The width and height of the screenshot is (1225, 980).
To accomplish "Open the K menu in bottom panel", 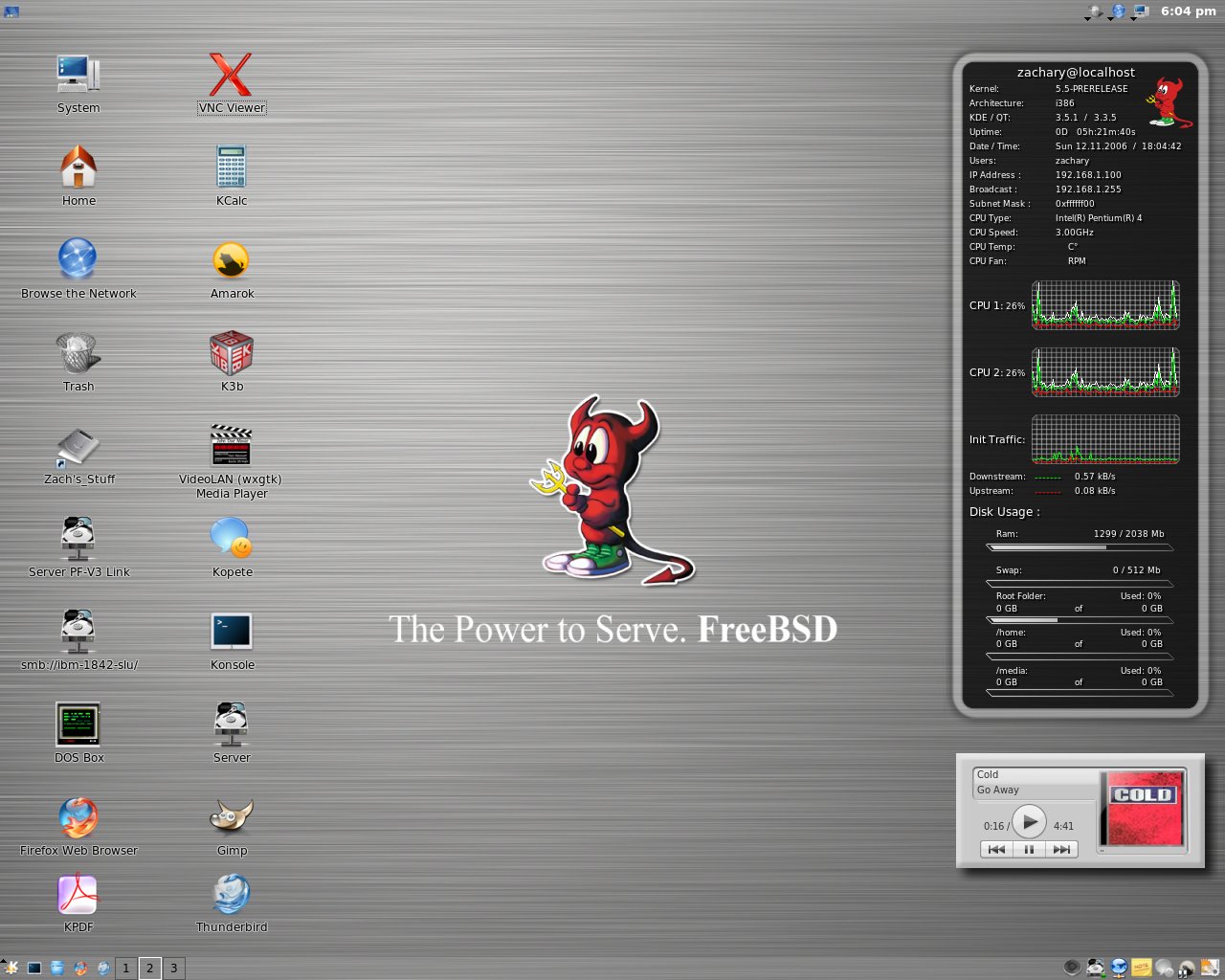I will (x=11, y=968).
